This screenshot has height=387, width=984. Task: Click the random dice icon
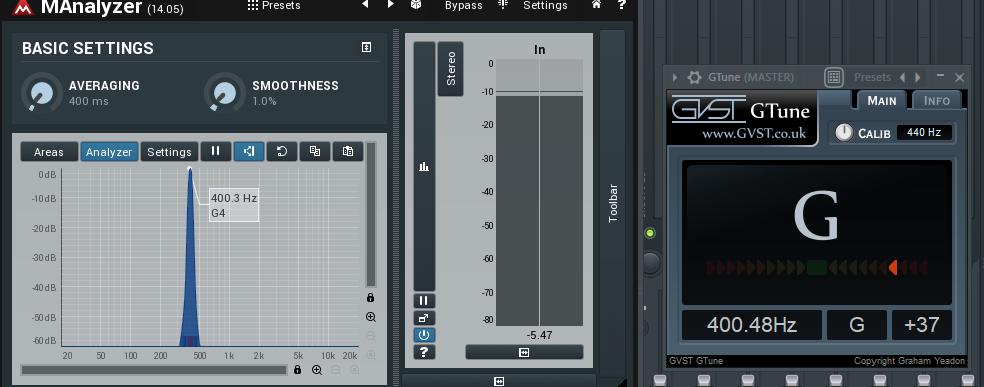[x=416, y=5]
